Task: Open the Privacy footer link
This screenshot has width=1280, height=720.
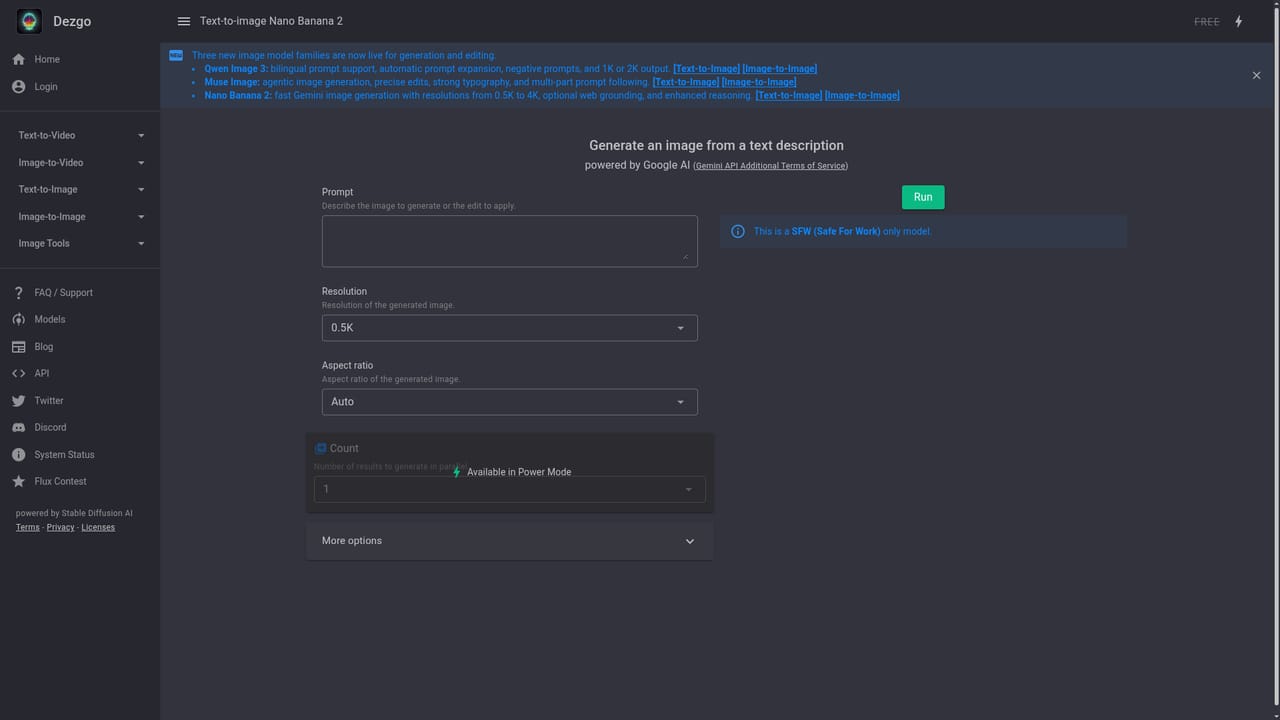Action: 60,528
